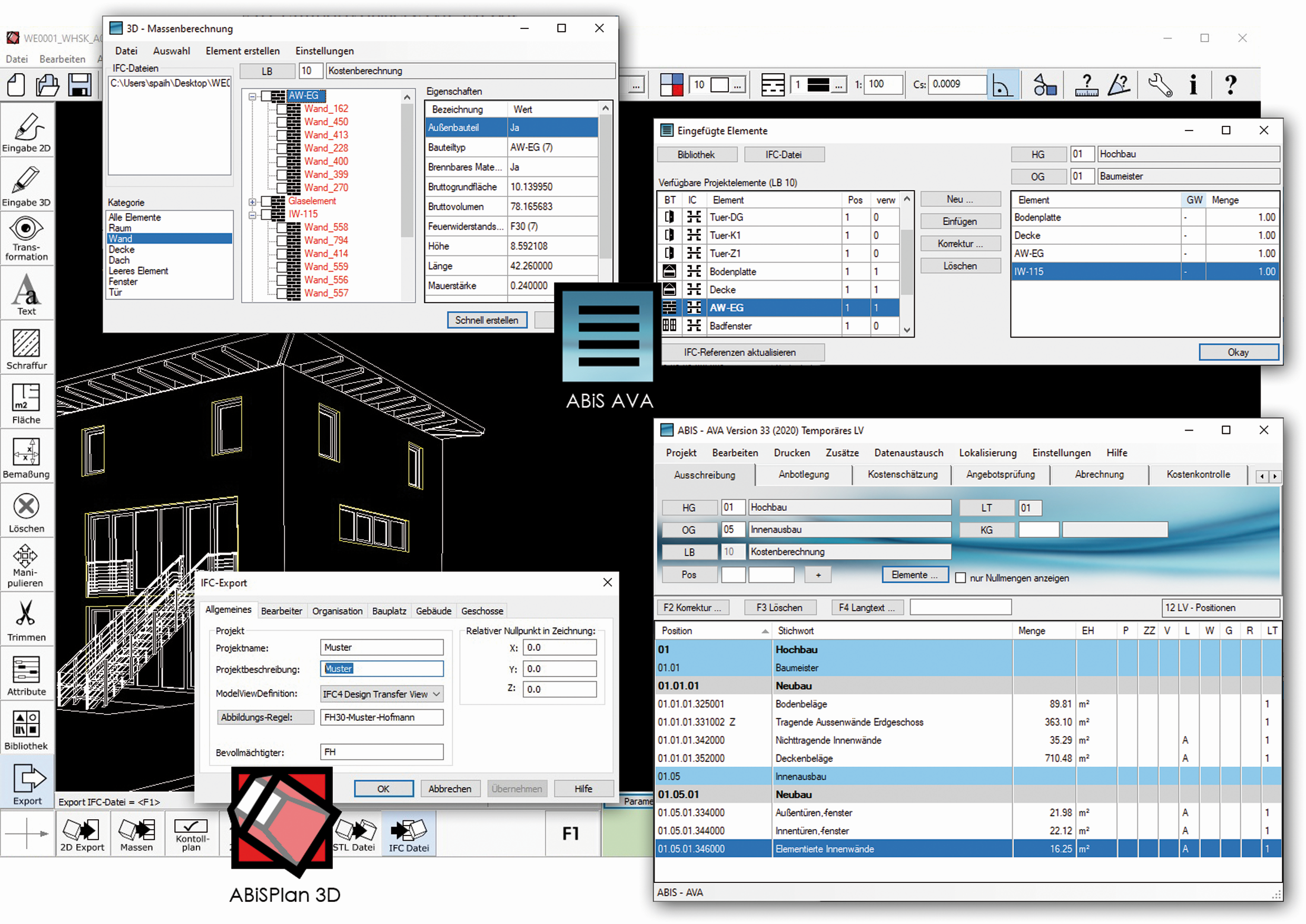Click the open file icon in toolbar

[x=47, y=85]
